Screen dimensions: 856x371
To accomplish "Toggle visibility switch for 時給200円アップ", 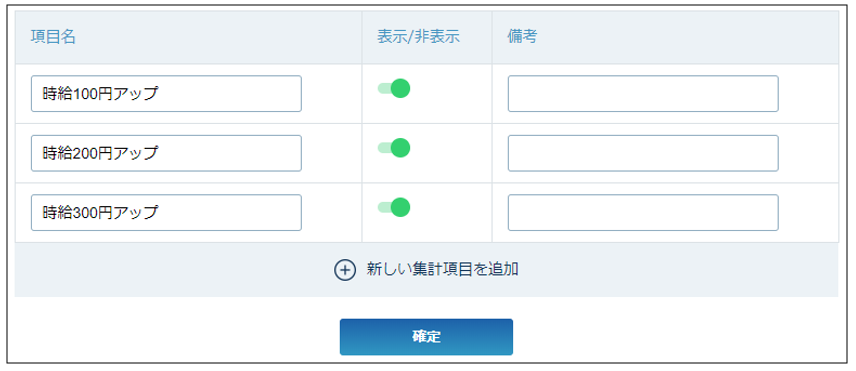I will [x=394, y=148].
